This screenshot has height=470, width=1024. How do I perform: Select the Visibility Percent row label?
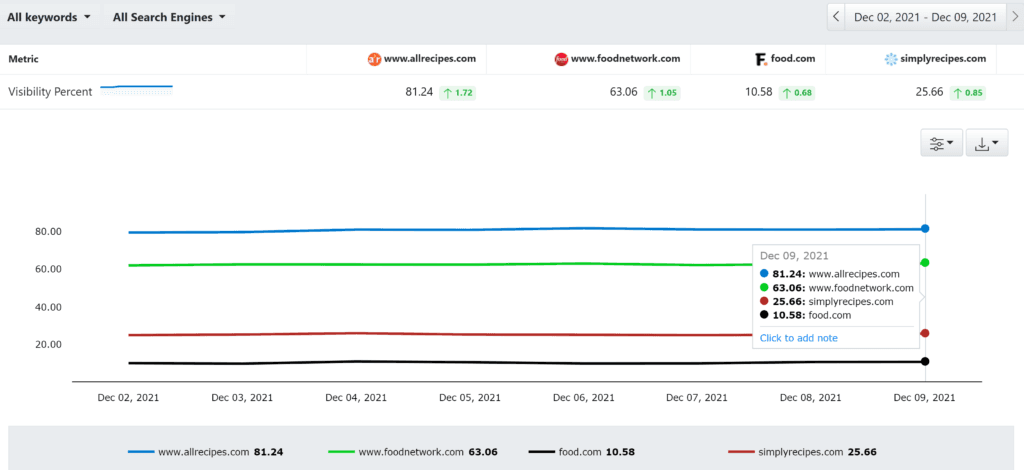(50, 92)
